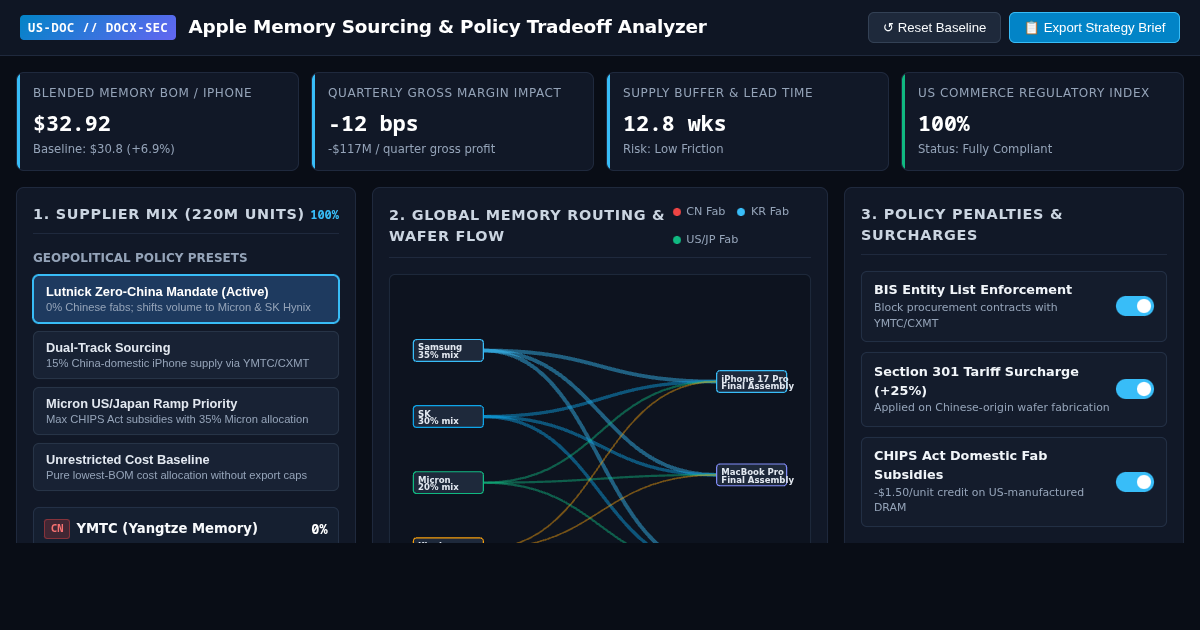1200x630 pixels.
Task: Open the US Commerce Regulatory Index card
Action: pos(1043,121)
